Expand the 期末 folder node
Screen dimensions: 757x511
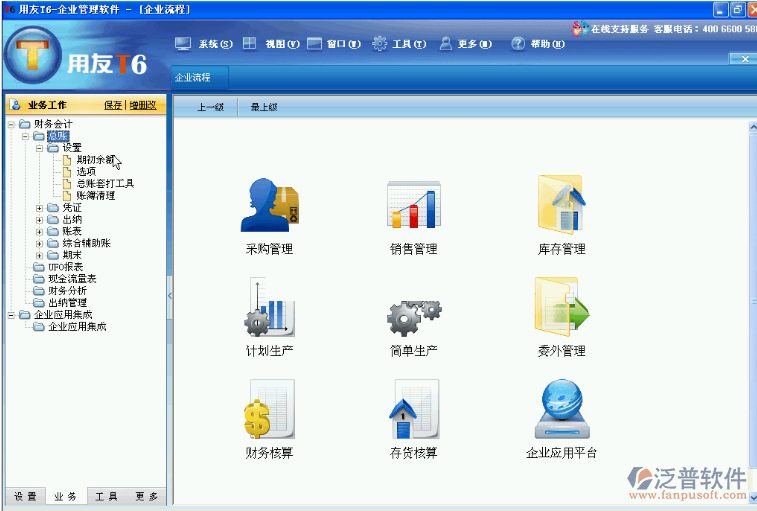coord(40,255)
